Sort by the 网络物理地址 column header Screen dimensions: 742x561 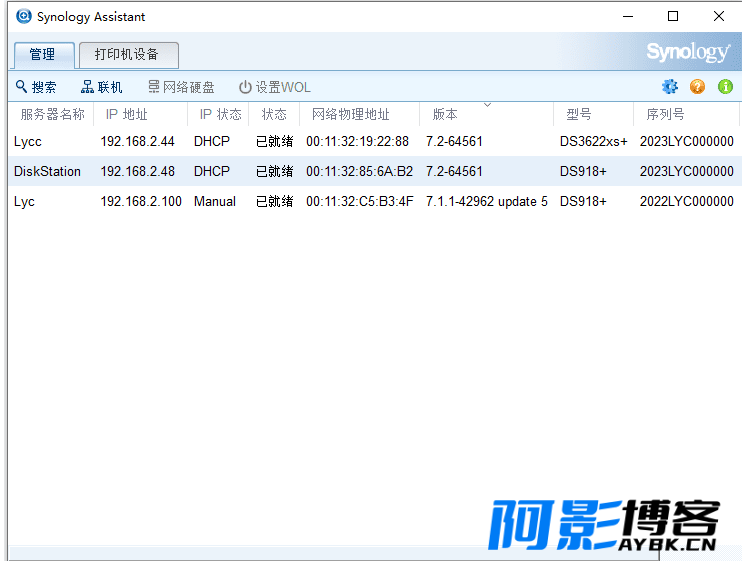click(x=360, y=114)
